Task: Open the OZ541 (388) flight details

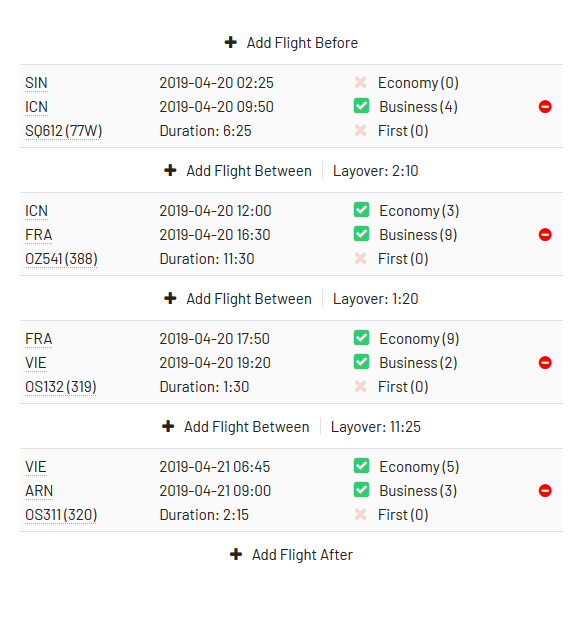Action: [x=61, y=259]
